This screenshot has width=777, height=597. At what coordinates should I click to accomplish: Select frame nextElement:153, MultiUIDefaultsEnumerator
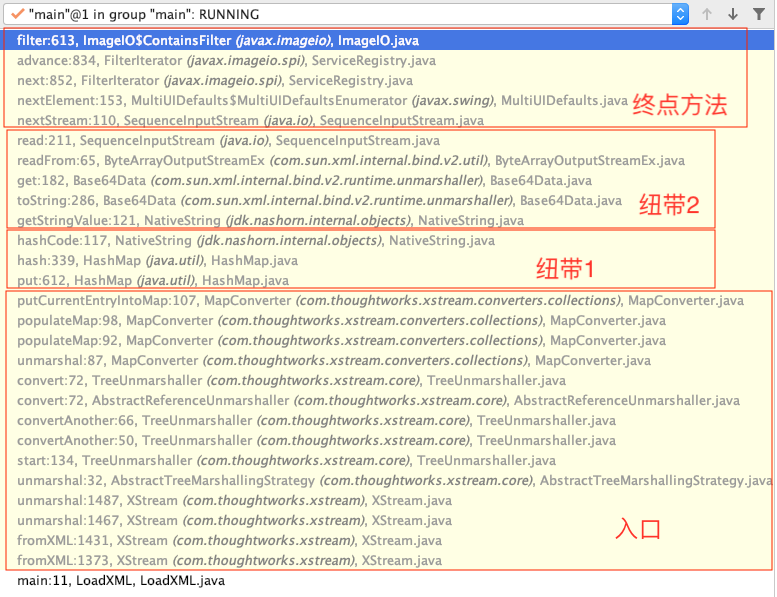click(x=388, y=101)
